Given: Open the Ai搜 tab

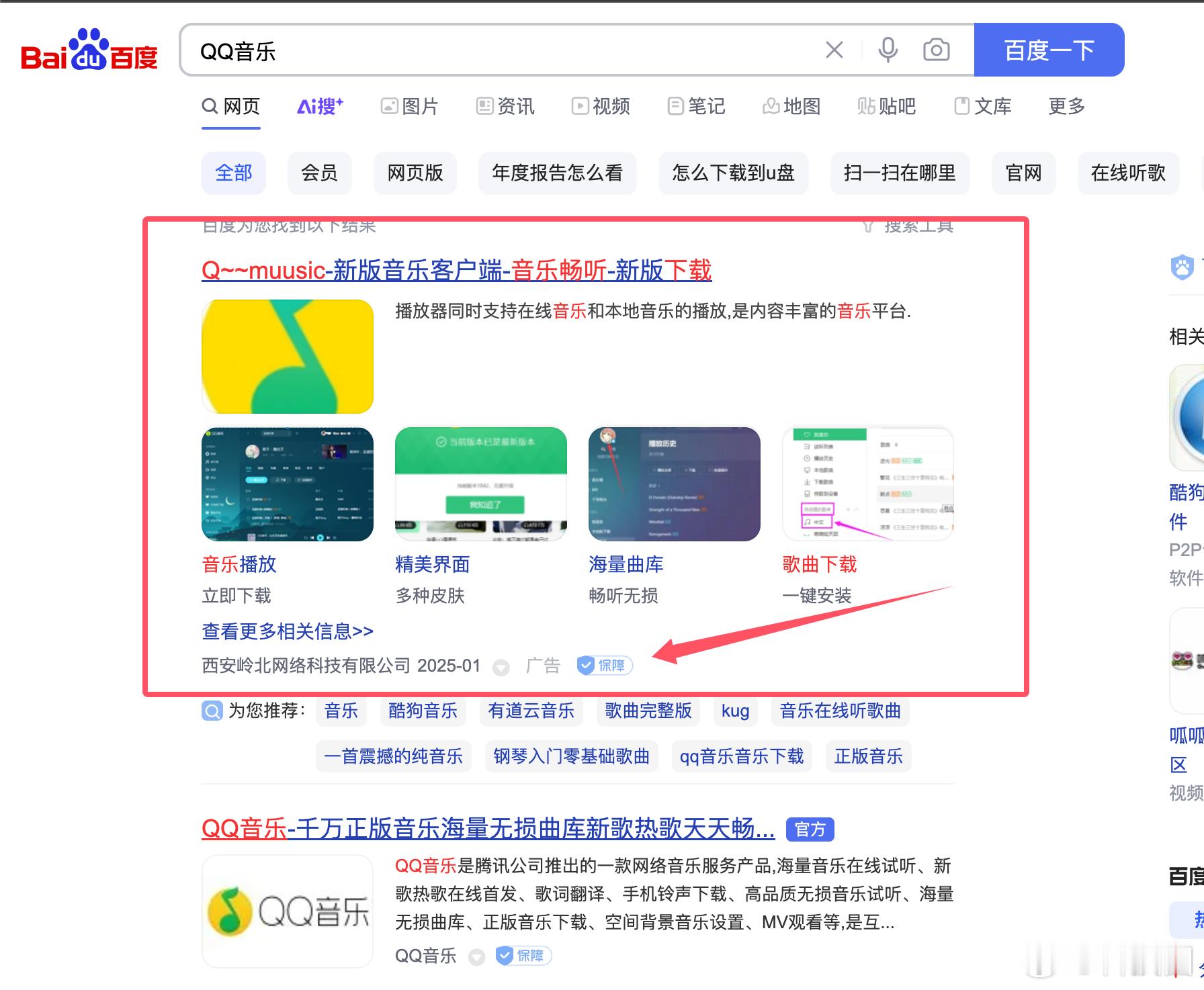Looking at the screenshot, I should click(x=320, y=106).
